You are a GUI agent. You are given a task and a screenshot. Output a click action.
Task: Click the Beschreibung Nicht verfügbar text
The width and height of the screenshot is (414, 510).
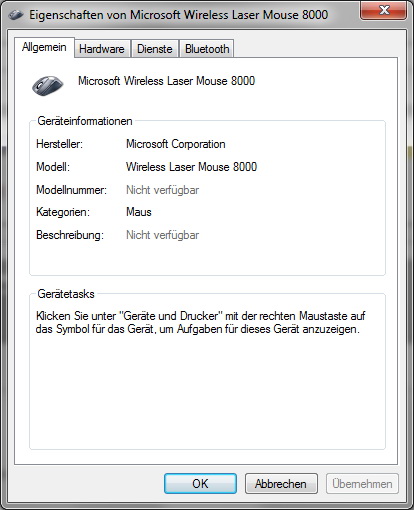pyautogui.click(x=162, y=235)
